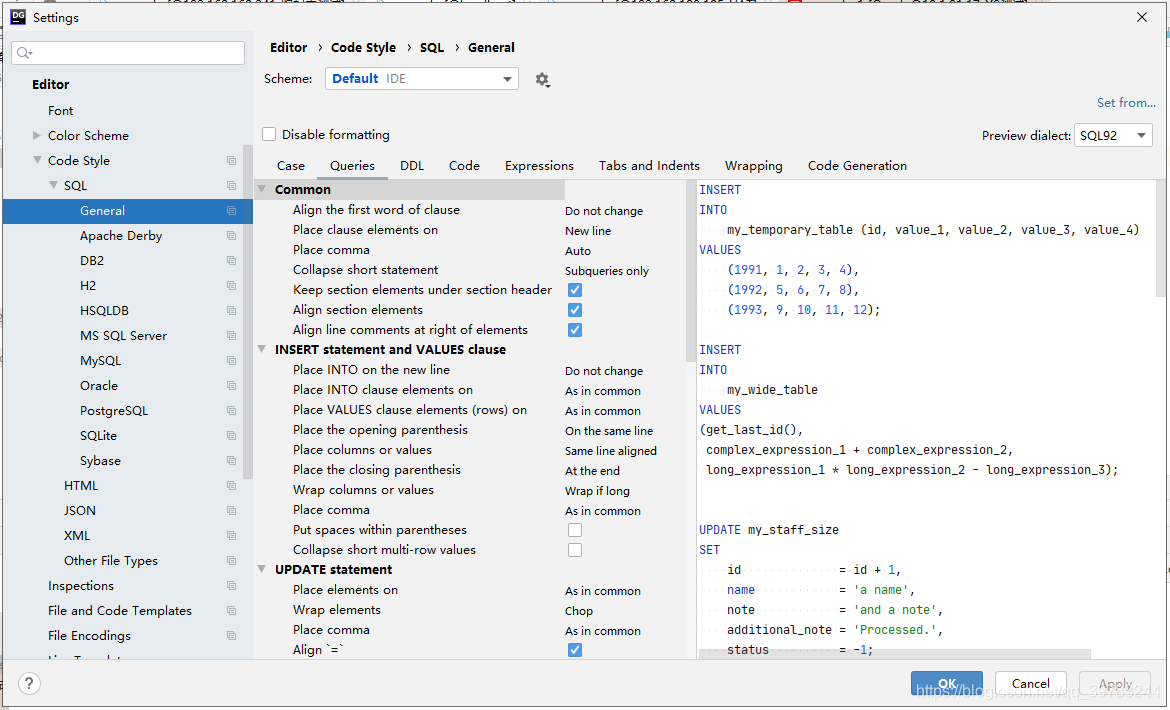Click the copy icon beside Apache Derby
This screenshot has height=710, width=1170.
[x=231, y=236]
